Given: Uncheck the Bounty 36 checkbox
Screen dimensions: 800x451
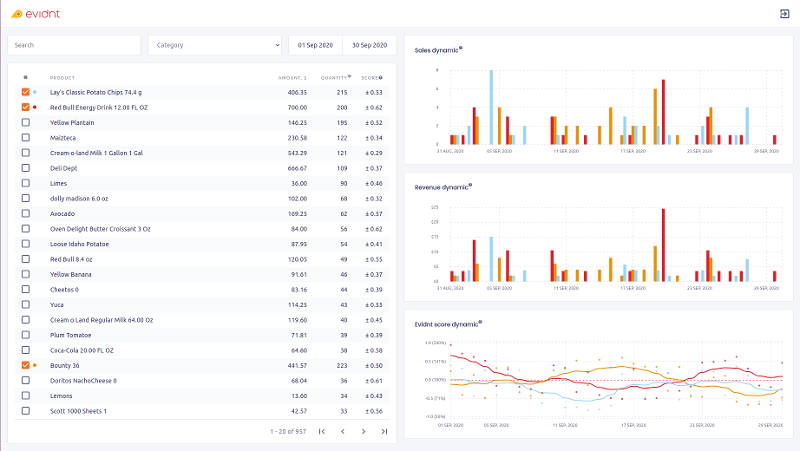Looking at the screenshot, I should coord(26,365).
